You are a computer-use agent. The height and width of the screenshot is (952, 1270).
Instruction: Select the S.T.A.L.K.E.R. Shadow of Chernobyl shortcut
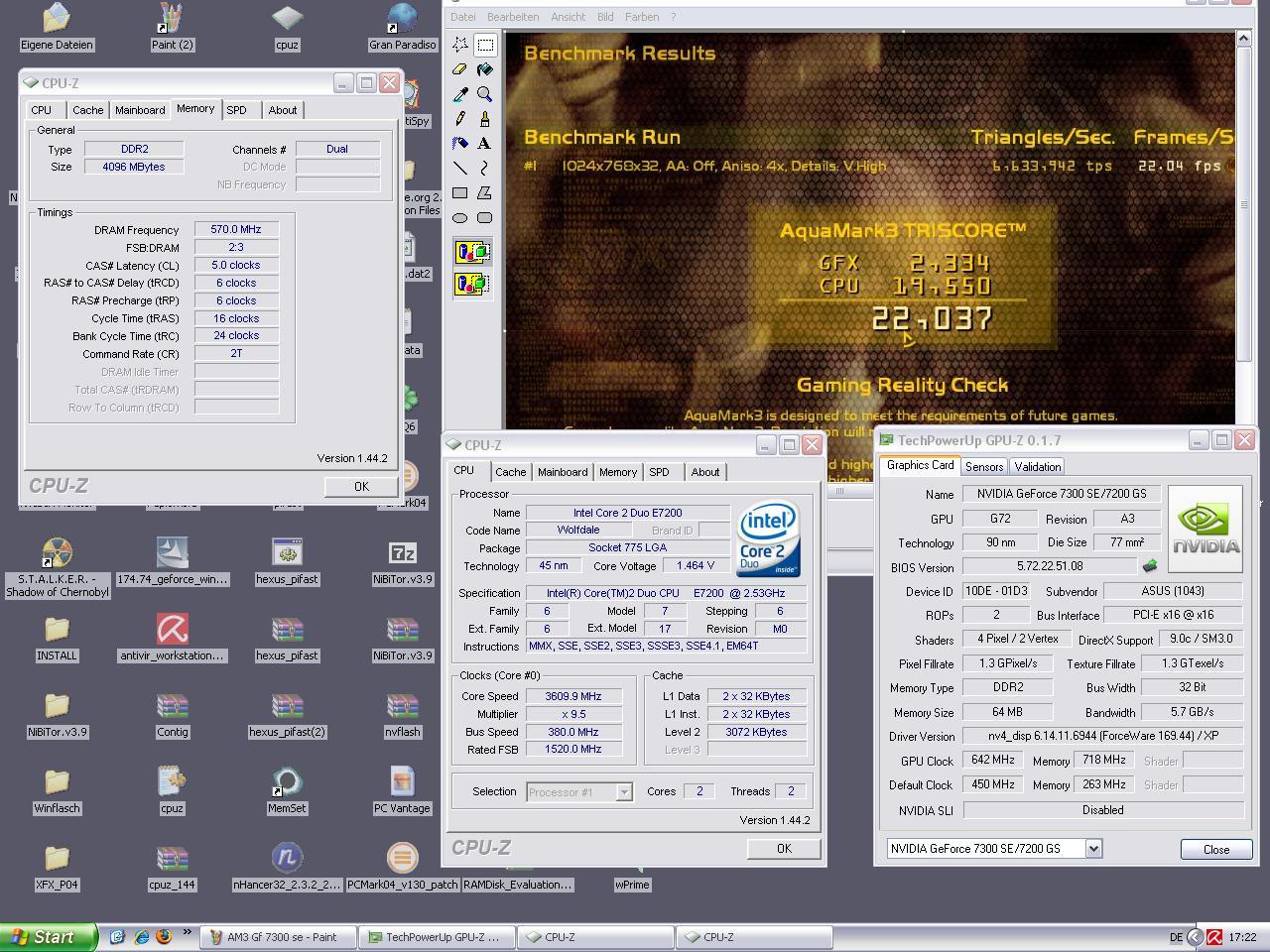click(x=58, y=567)
